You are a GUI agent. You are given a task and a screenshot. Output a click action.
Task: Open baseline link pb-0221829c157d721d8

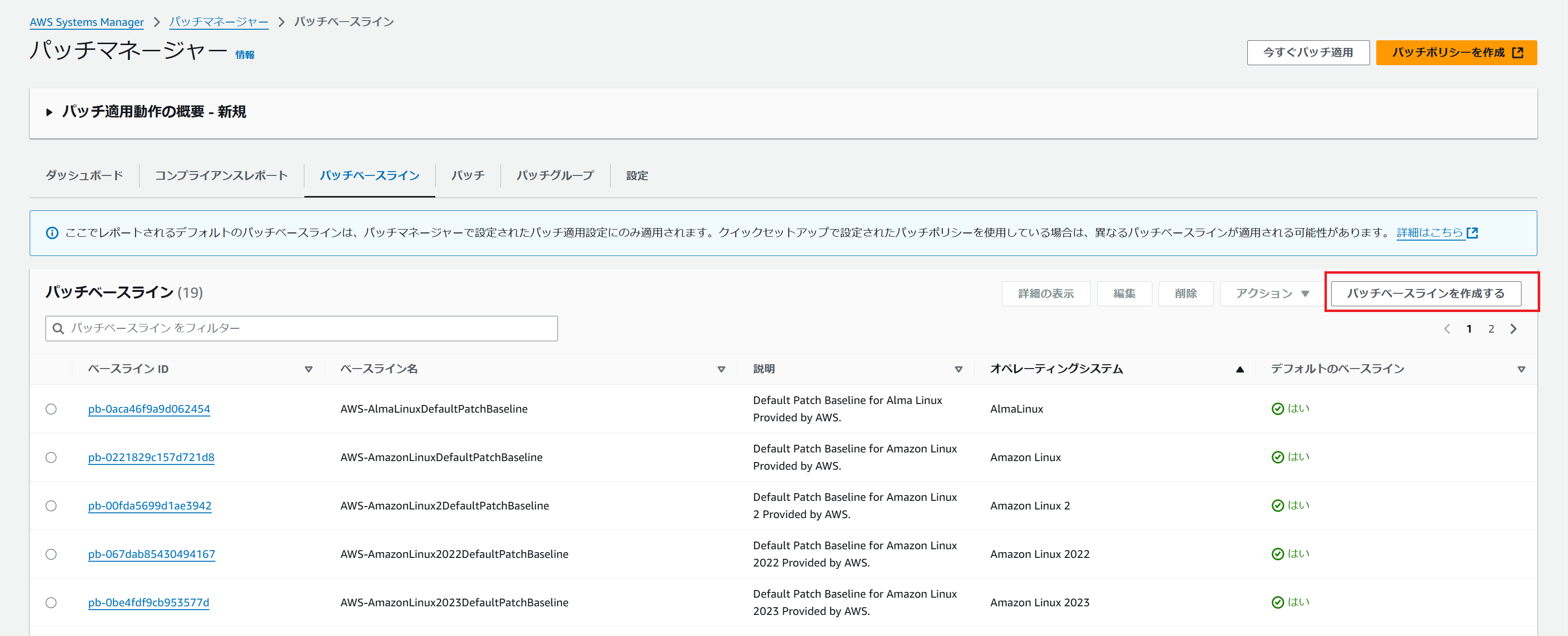[151, 457]
